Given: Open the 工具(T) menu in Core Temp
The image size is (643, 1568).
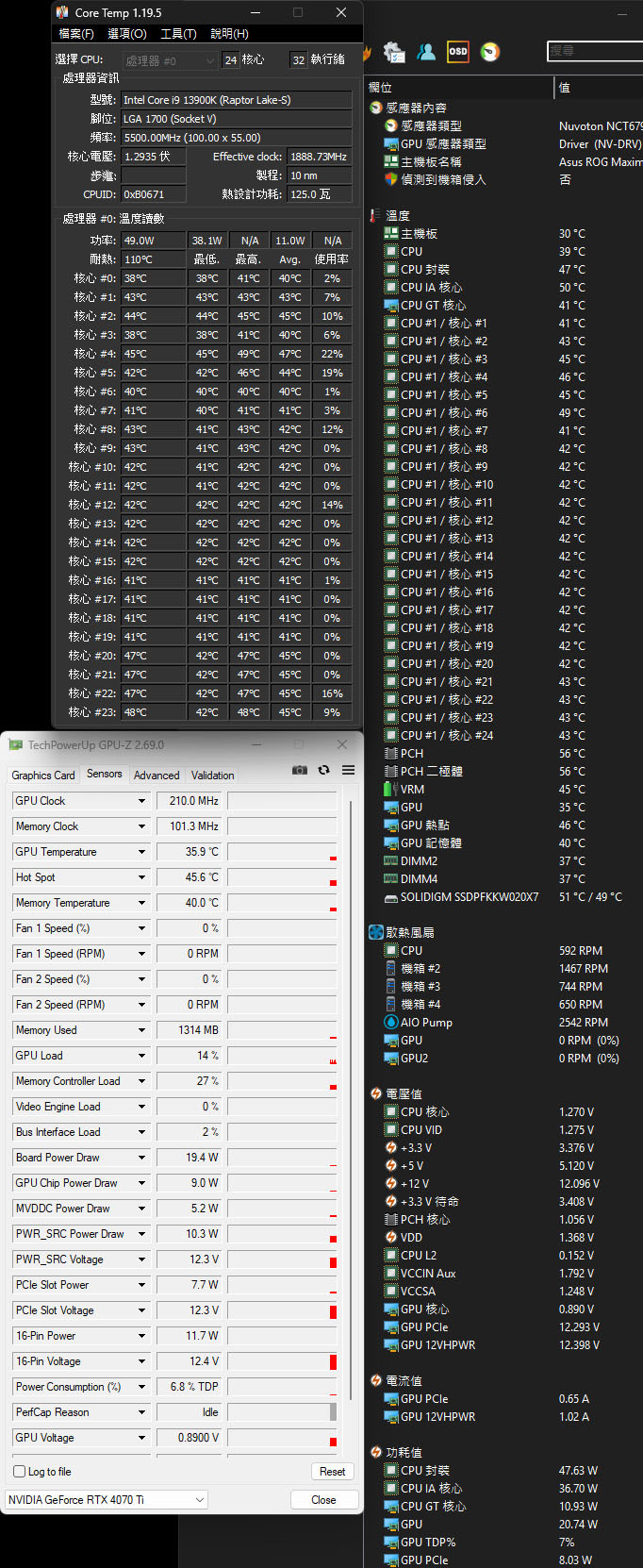Looking at the screenshot, I should (178, 33).
